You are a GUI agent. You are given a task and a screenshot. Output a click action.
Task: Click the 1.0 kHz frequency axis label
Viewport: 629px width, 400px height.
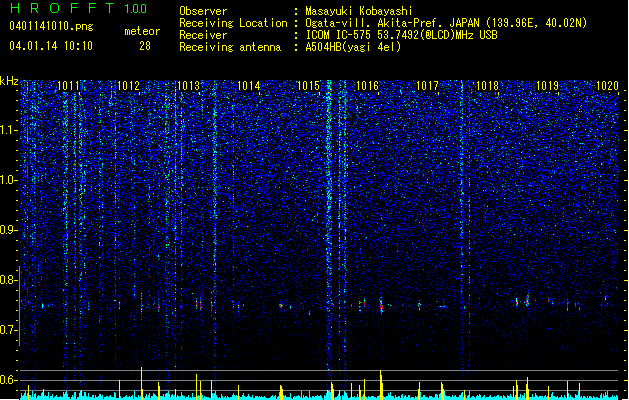pyautogui.click(x=9, y=180)
